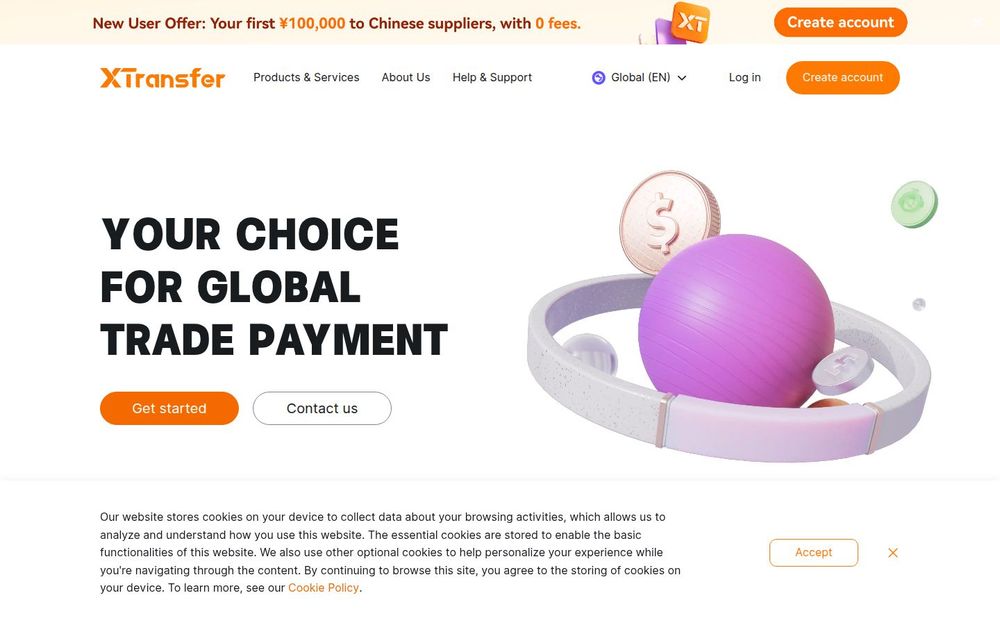Open the Cookie Policy link
This screenshot has height=625, width=1000.
click(x=323, y=588)
